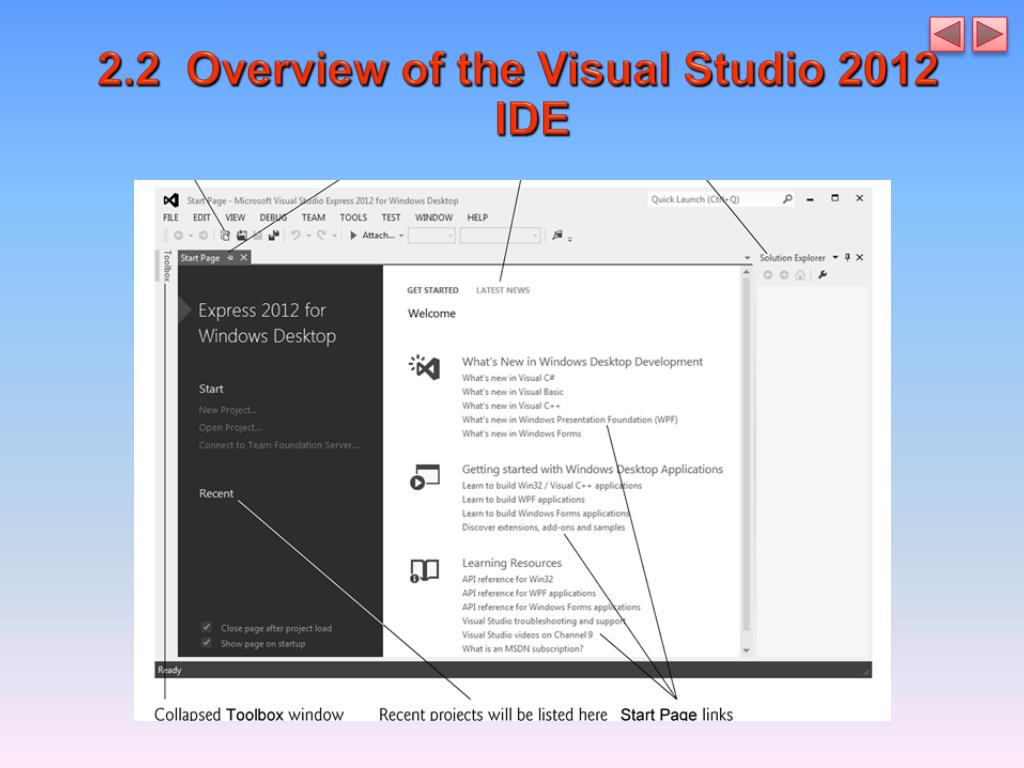1024x768 pixels.
Task: Click Start Page scrollbar down arrow
Action: pos(746,650)
